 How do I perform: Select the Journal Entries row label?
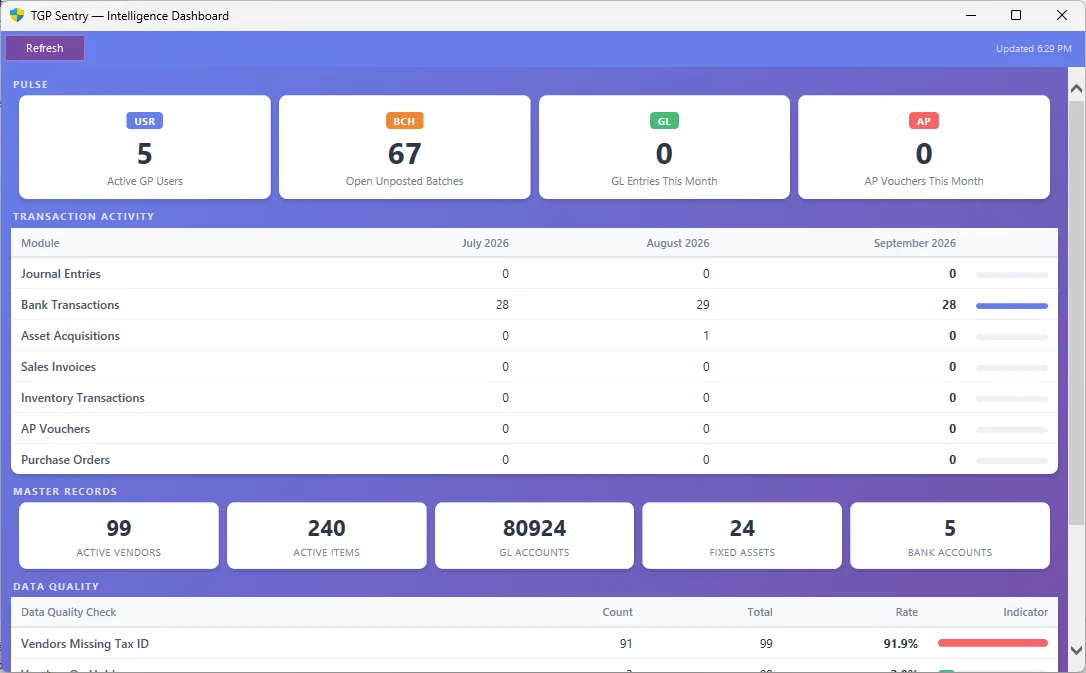tap(61, 274)
